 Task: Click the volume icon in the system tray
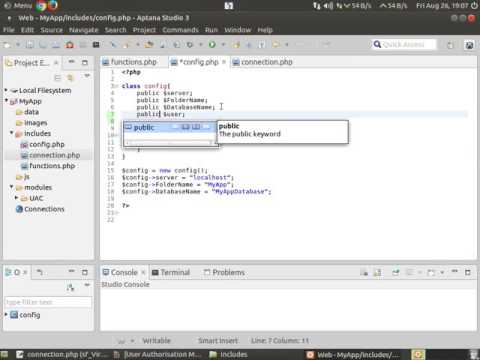(x=328, y=6)
